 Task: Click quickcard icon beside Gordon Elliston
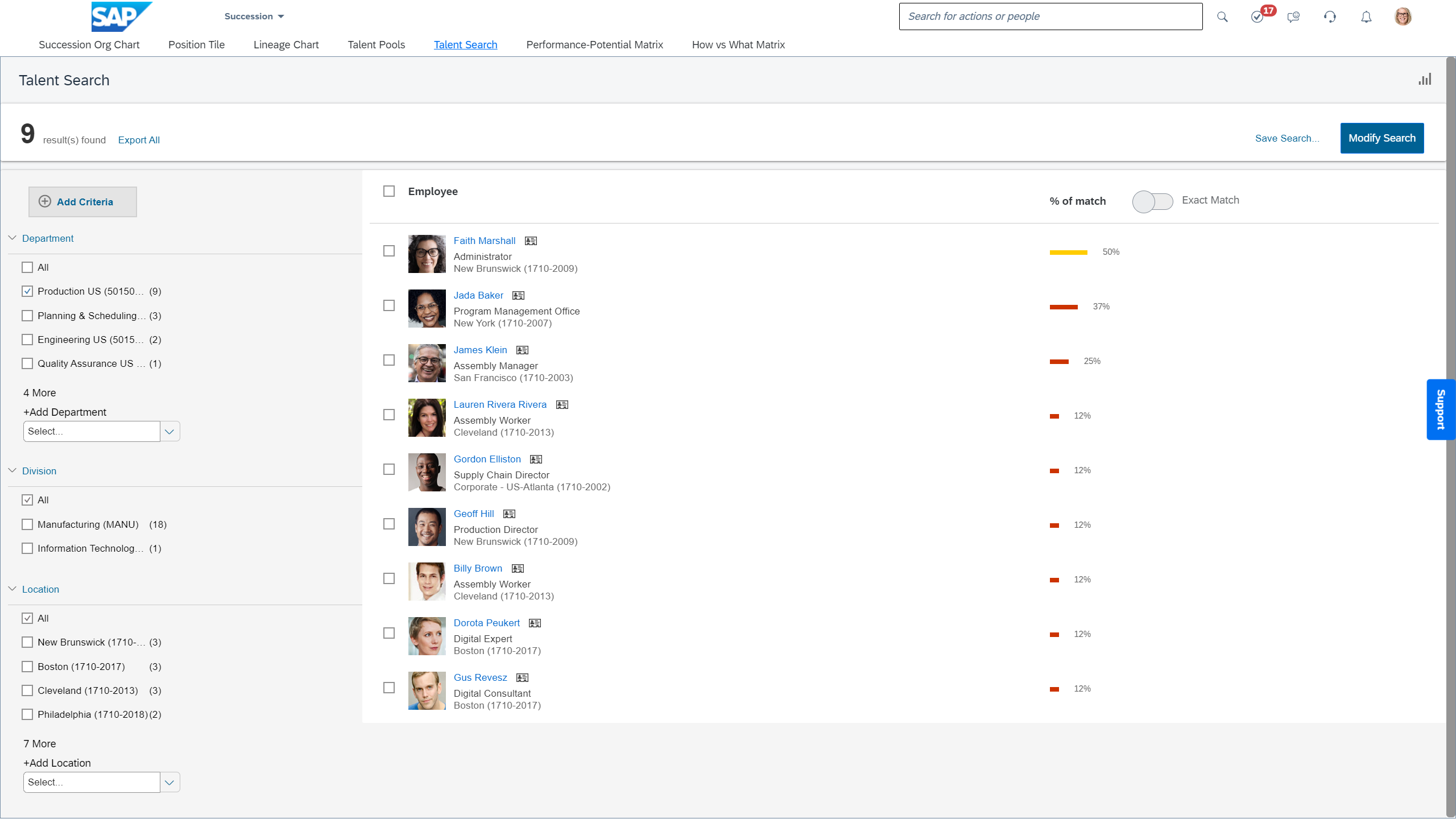[x=536, y=460]
